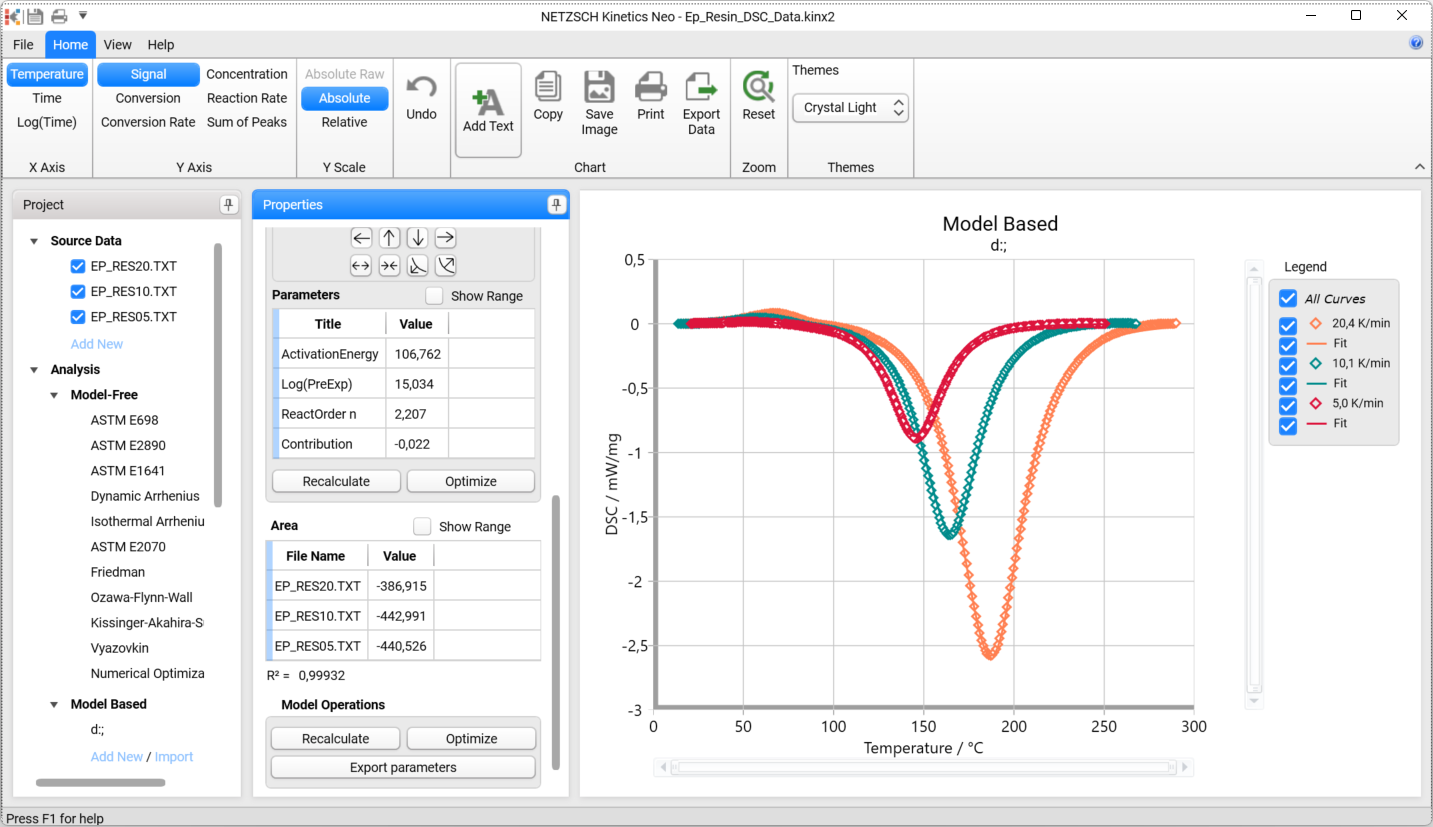Click the chart horizontal range slider
Image resolution: width=1433 pixels, height=827 pixels.
(922, 768)
